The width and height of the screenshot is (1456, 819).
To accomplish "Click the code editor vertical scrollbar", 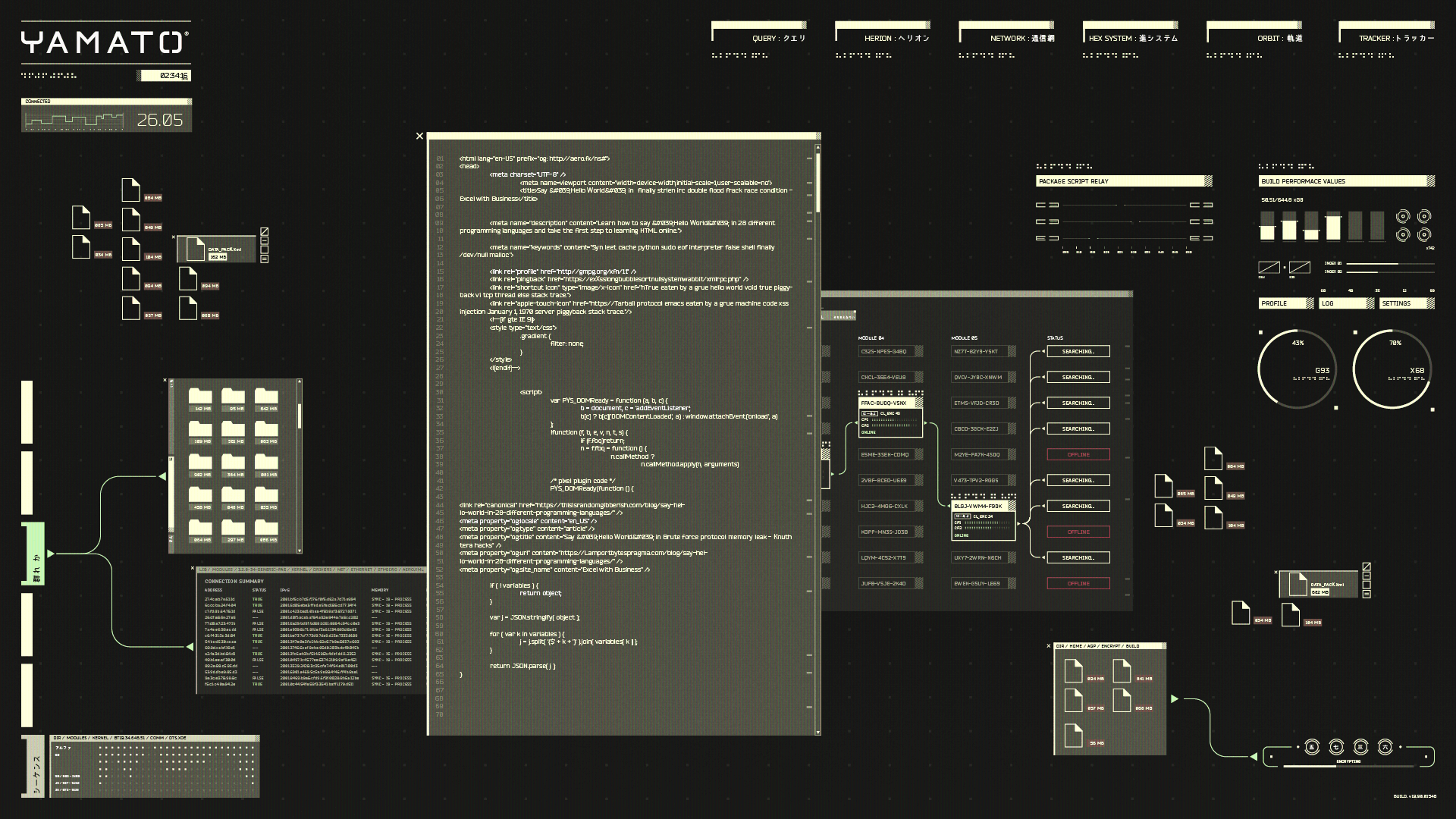I will [817, 440].
